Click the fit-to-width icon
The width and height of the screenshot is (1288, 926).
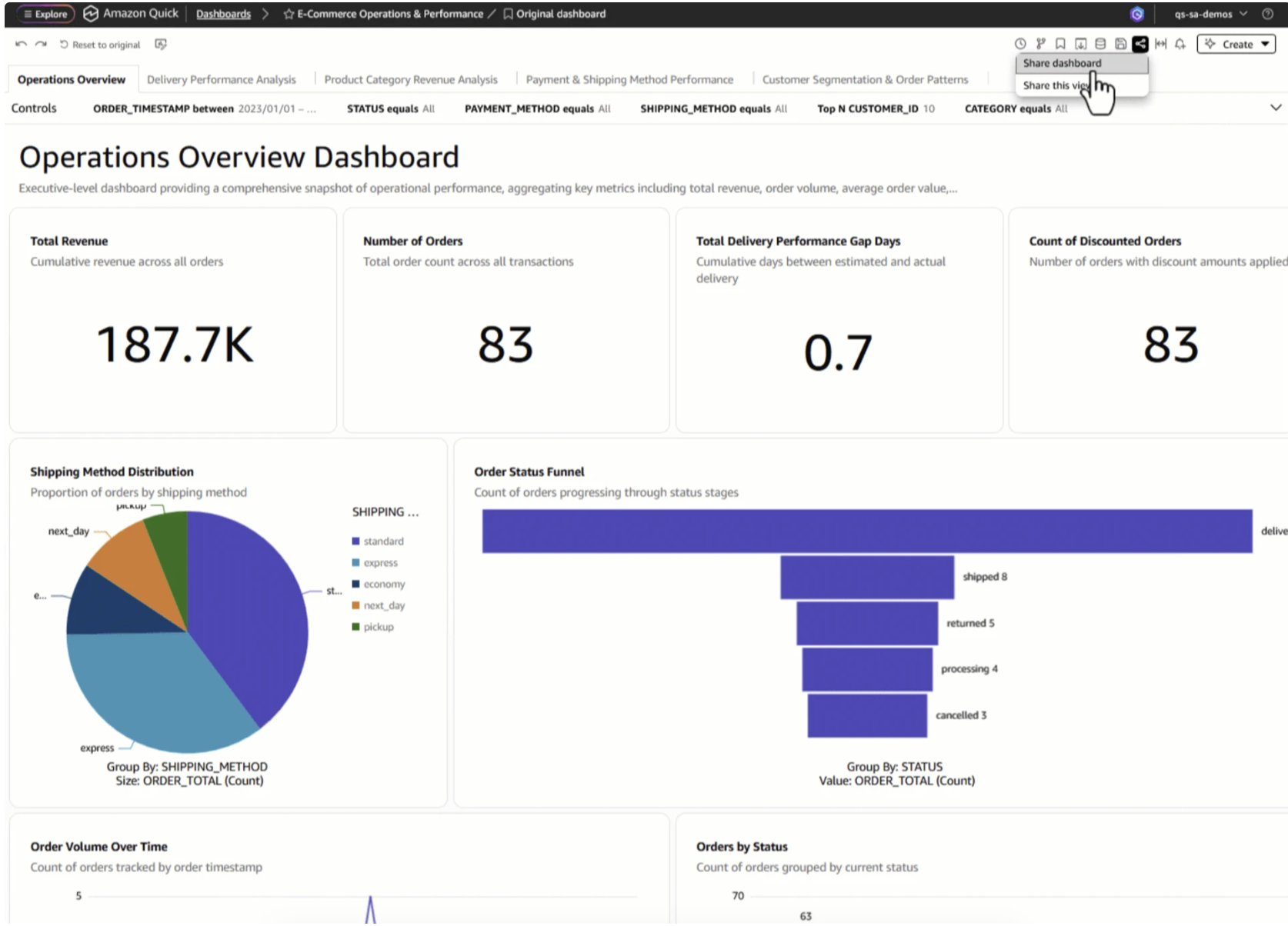(x=1160, y=44)
